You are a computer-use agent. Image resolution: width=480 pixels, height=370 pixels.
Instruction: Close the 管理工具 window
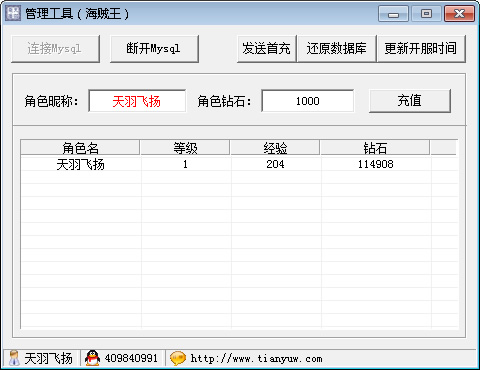(459, 14)
